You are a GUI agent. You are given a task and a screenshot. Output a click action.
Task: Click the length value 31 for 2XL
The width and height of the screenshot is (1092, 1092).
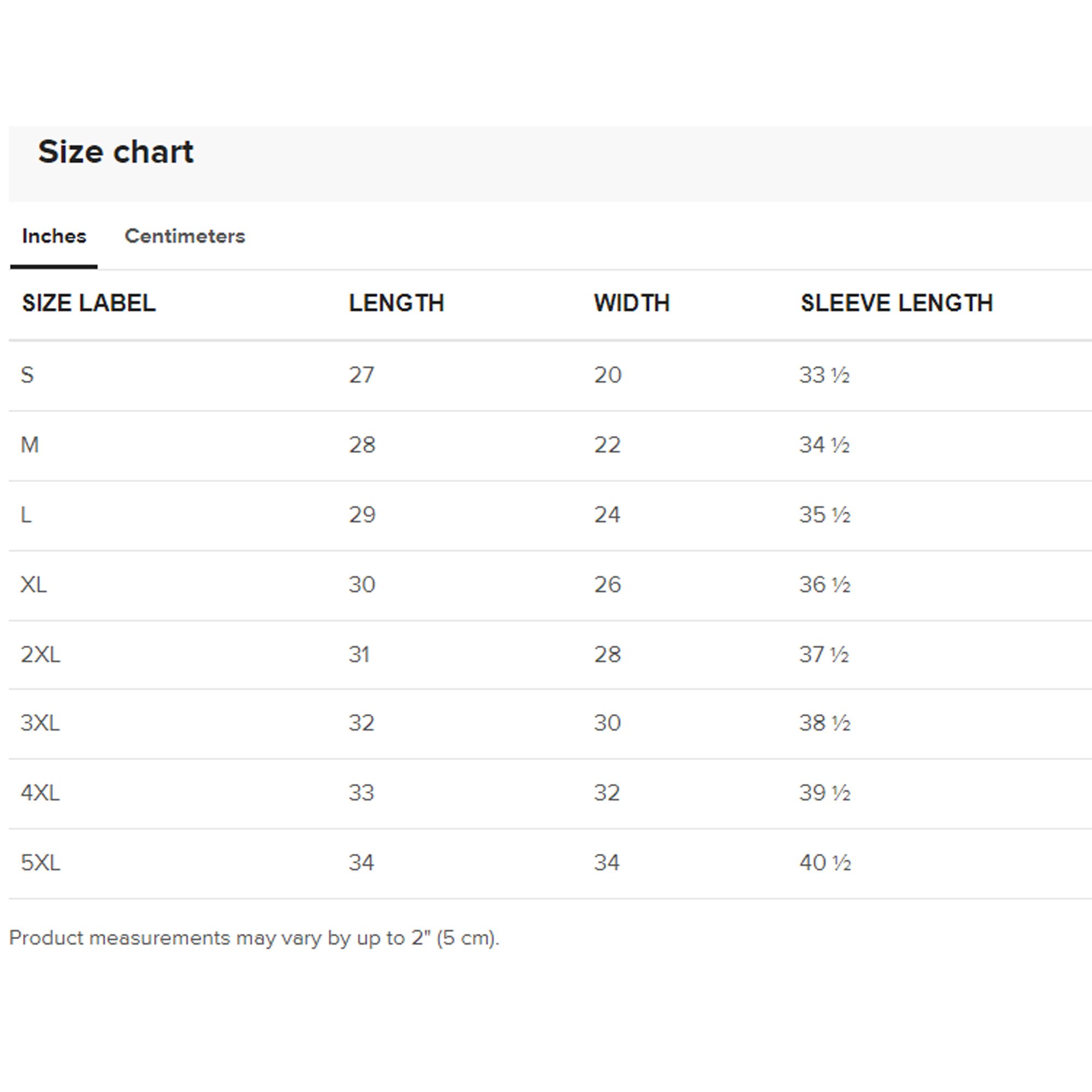click(x=359, y=655)
